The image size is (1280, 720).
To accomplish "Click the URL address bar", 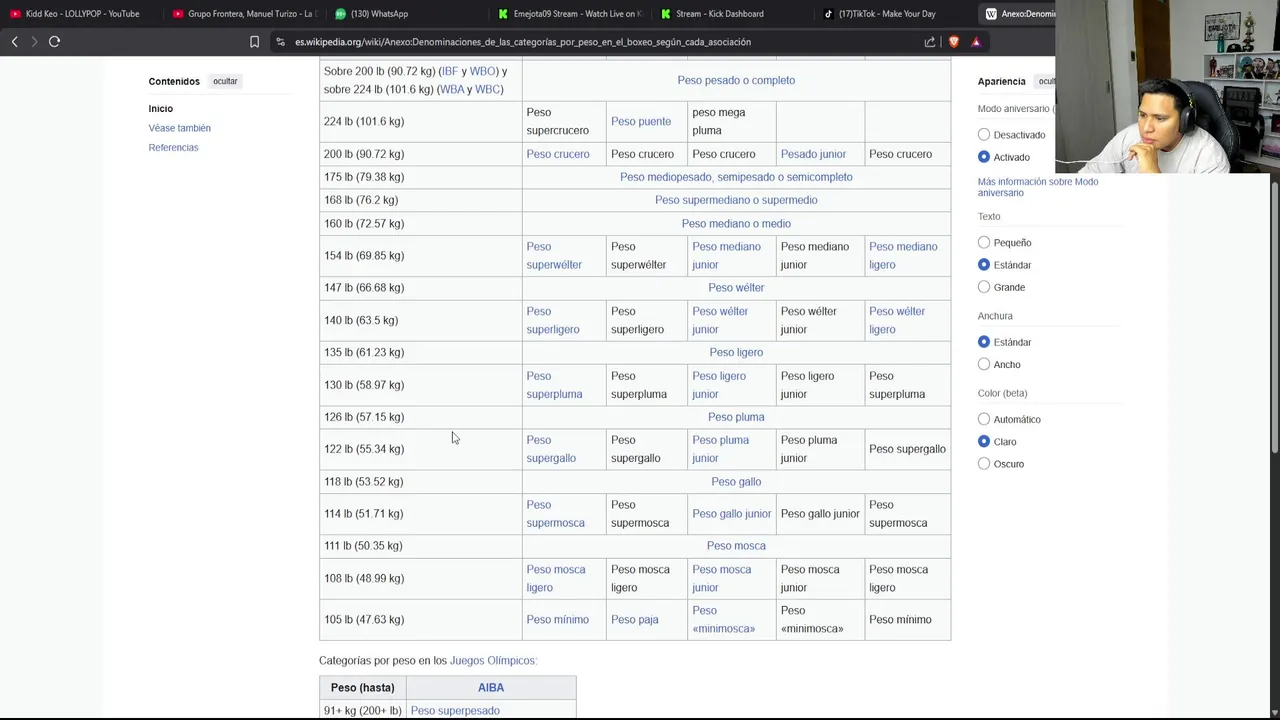I will click(x=600, y=42).
